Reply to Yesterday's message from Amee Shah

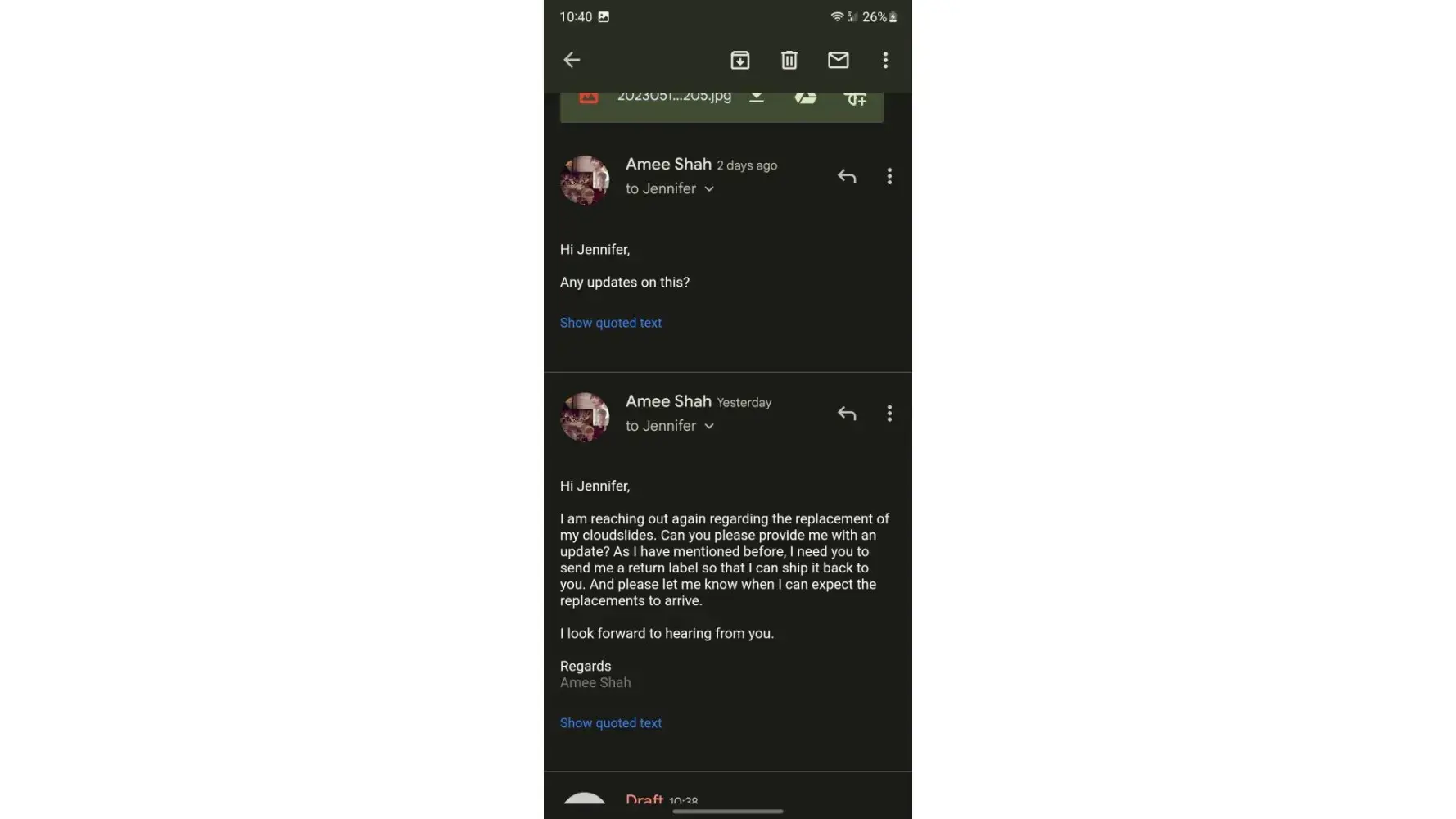point(847,414)
